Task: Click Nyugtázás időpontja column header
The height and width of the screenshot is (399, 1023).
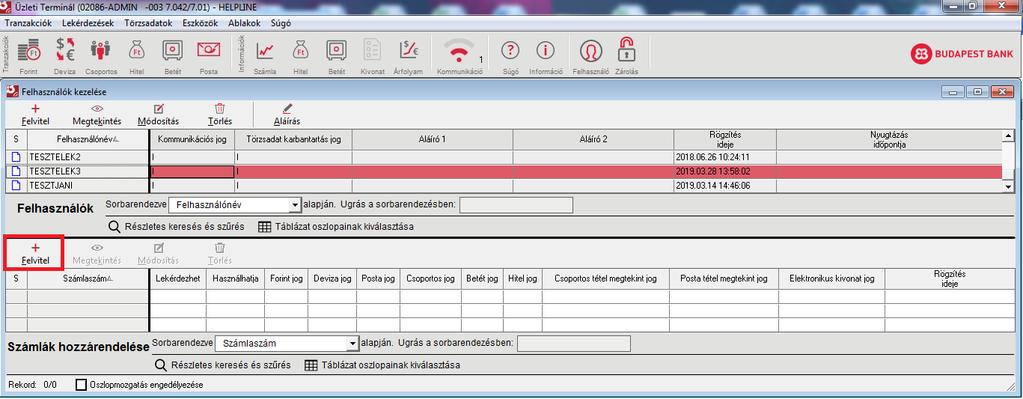Action: point(890,140)
